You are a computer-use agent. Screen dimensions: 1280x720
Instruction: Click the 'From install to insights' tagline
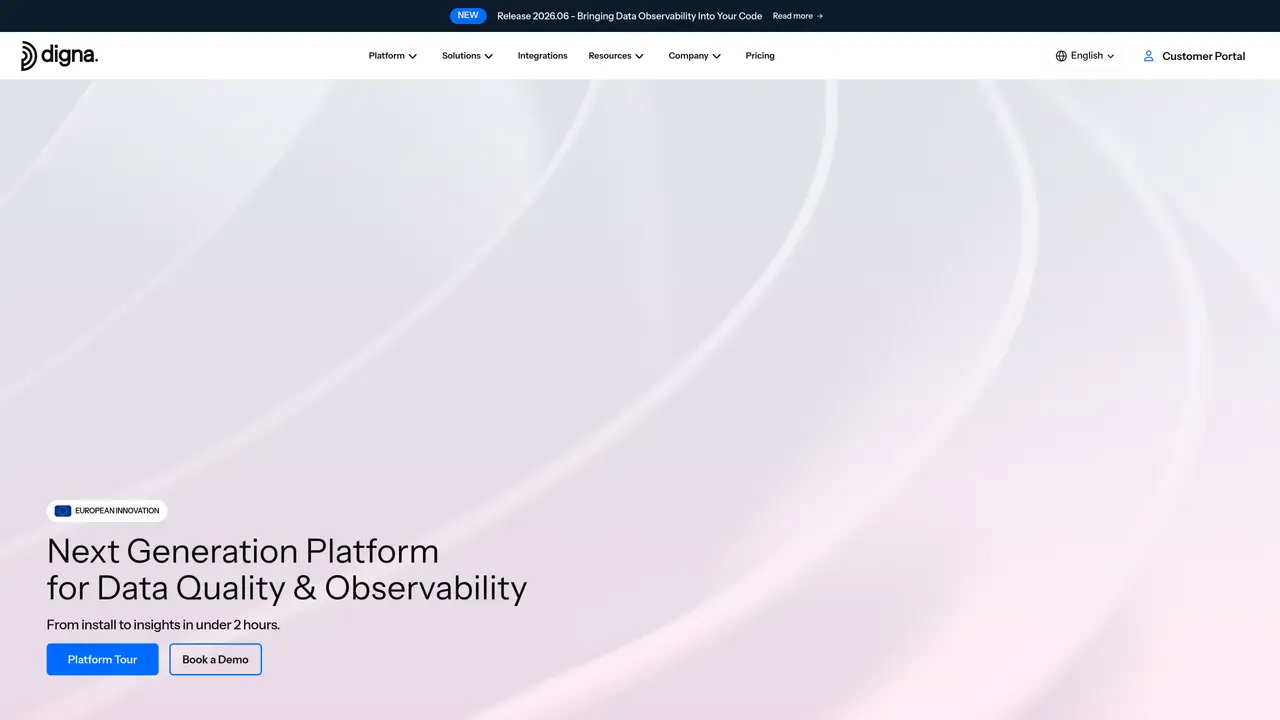pos(163,625)
